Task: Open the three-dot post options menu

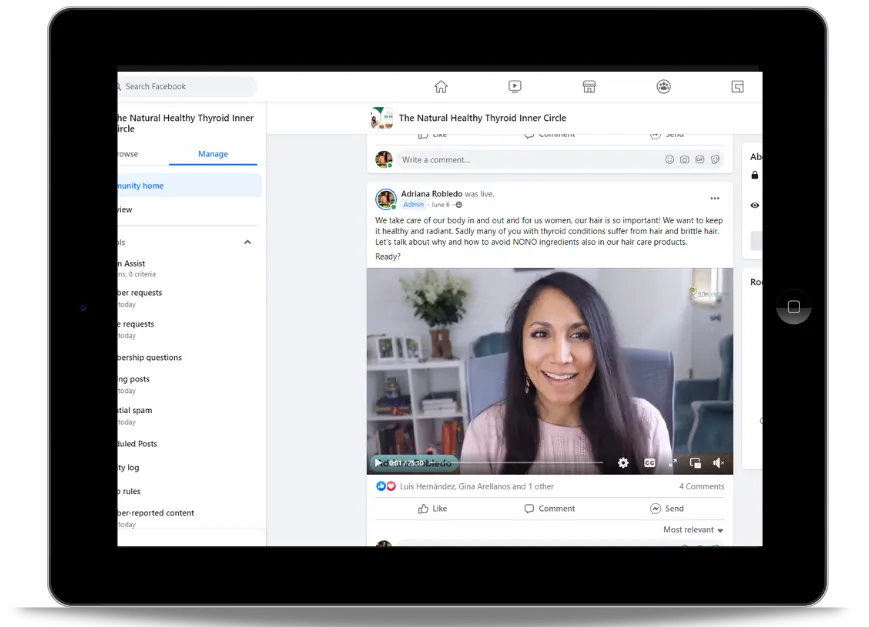Action: pyautogui.click(x=715, y=198)
